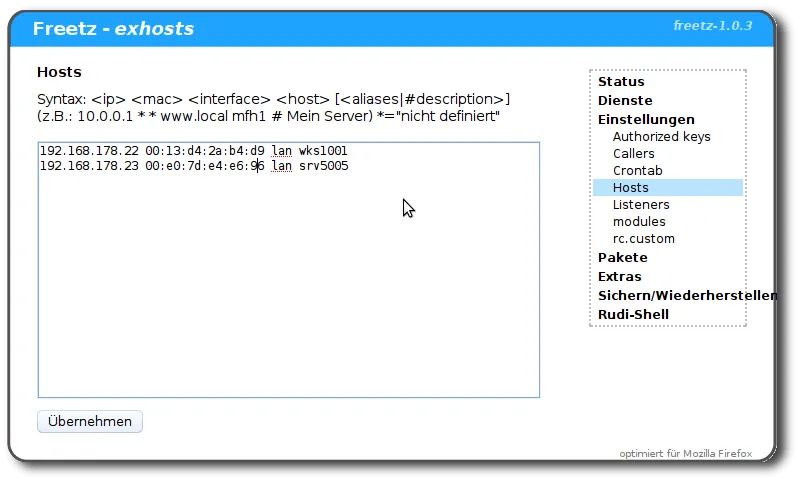Open the Callers settings page

tap(634, 154)
